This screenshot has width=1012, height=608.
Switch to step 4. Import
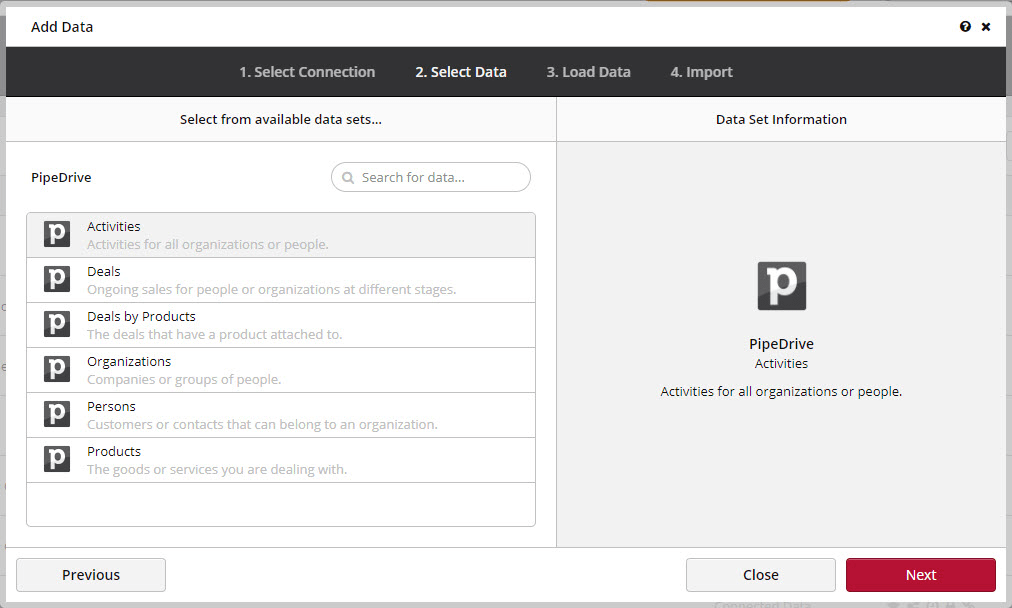point(702,72)
